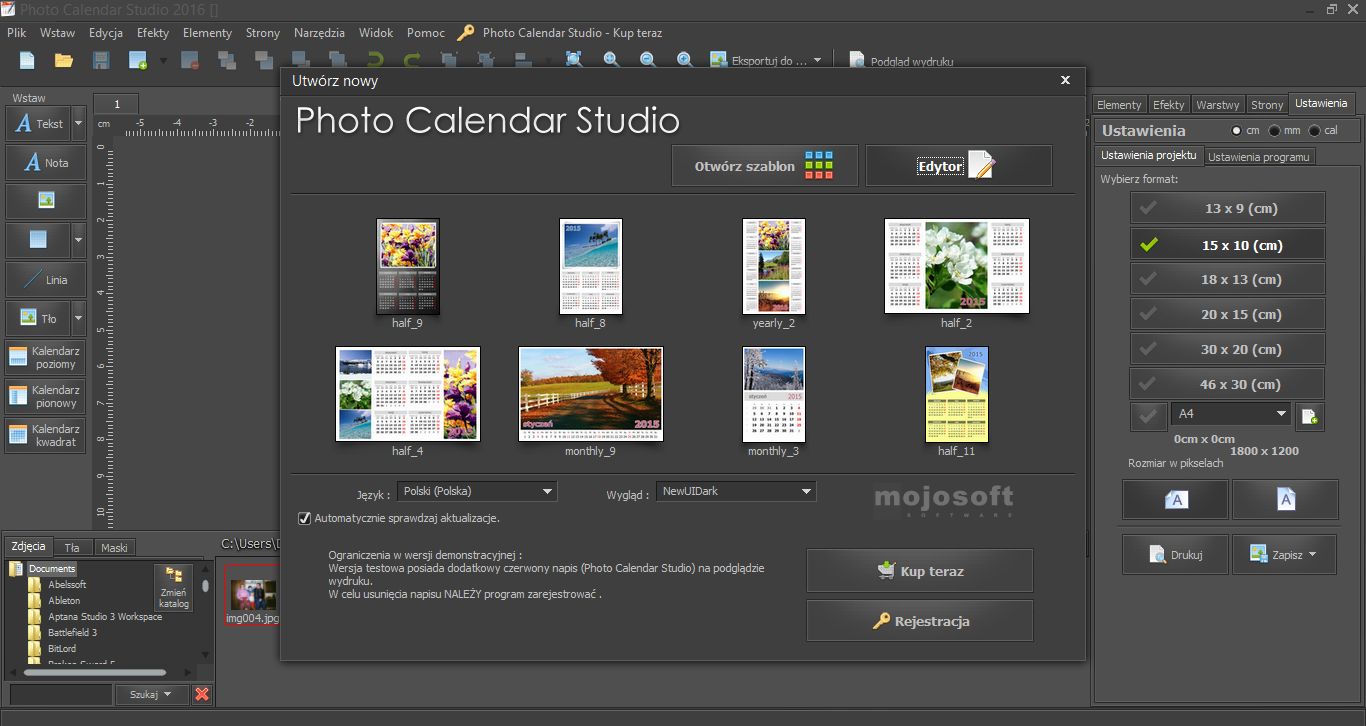Viewport: 1366px width, 726px height.
Task: Select the cm unit radio button
Action: click(x=1239, y=131)
